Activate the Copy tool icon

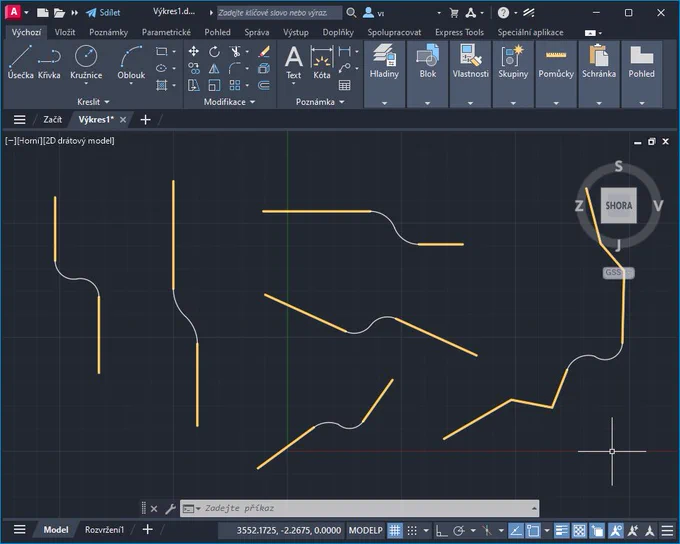click(193, 68)
